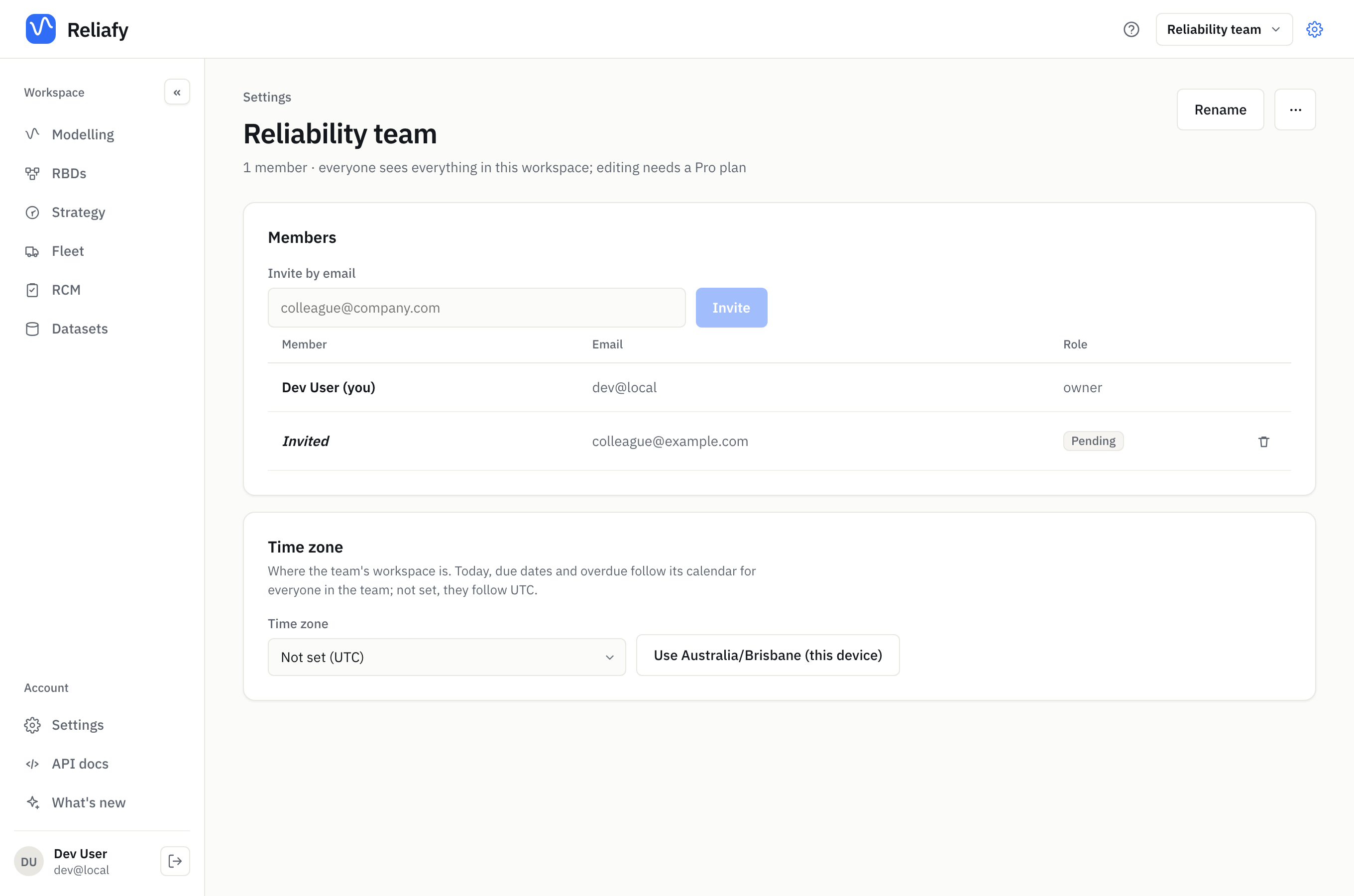Viewport: 1354px width, 896px height.
Task: Click the Fleet truck icon
Action: coord(32,251)
